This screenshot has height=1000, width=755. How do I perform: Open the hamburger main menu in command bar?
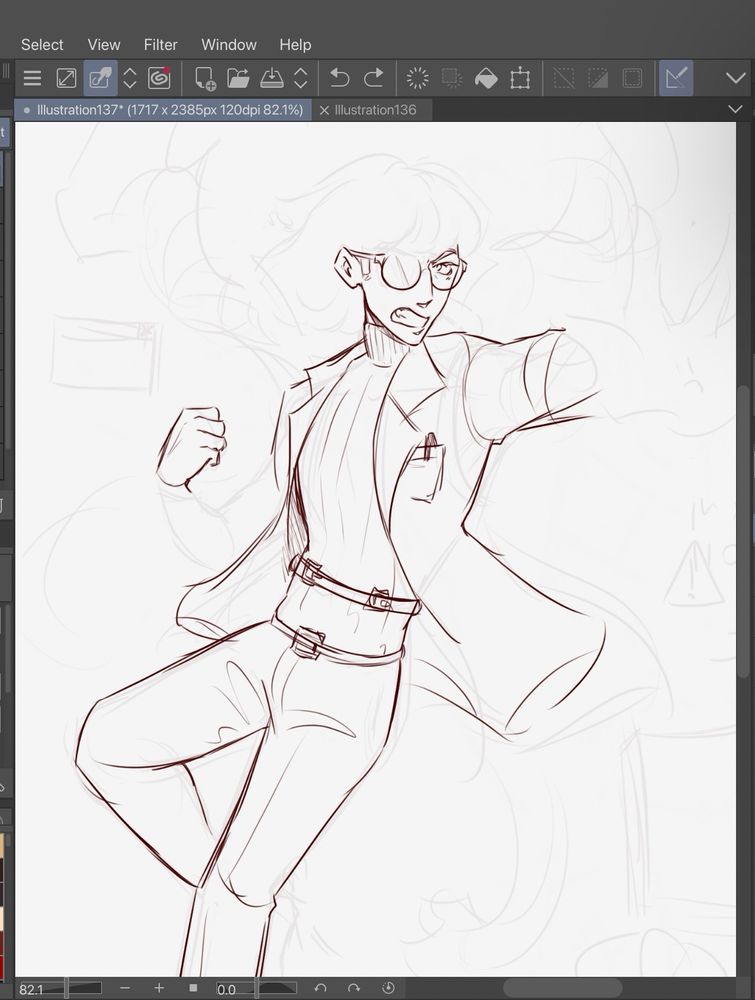pyautogui.click(x=32, y=78)
